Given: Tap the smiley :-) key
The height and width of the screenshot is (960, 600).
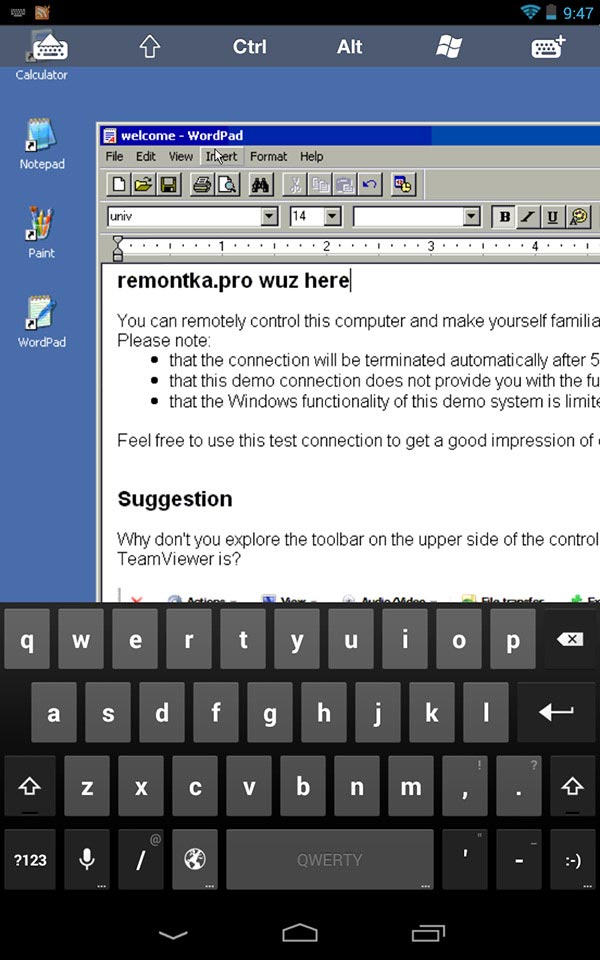Looking at the screenshot, I should coord(573,860).
